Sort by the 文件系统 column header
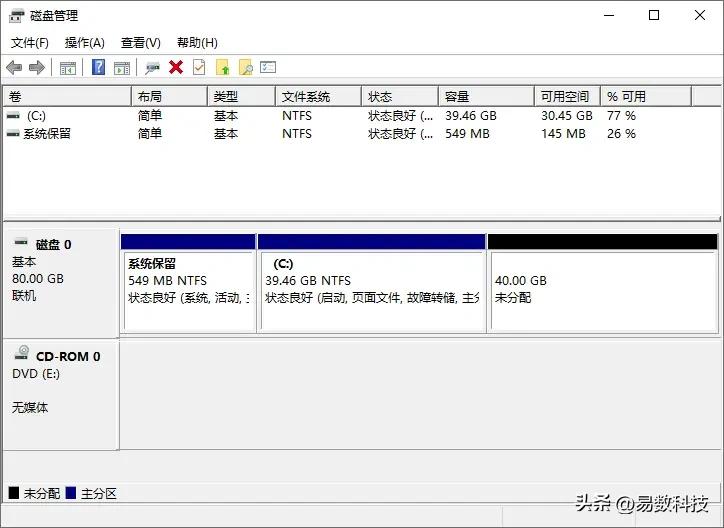724x528 pixels. click(319, 96)
